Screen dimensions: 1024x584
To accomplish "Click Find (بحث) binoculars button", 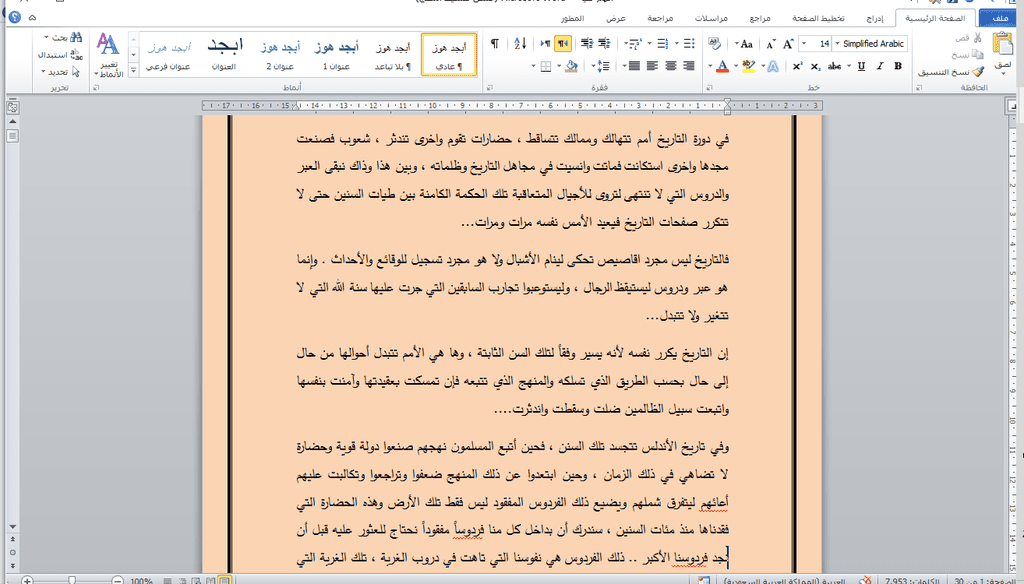I will [x=64, y=38].
